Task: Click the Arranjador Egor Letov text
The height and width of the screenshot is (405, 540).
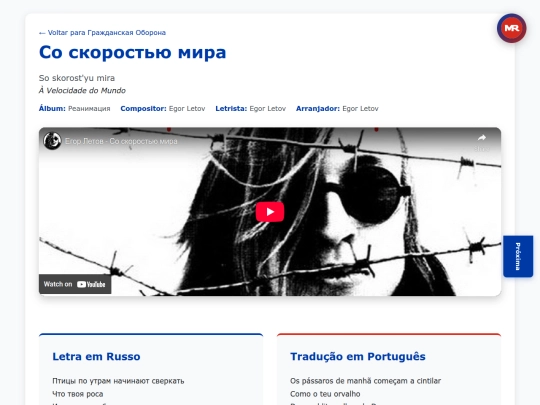Action: pyautogui.click(x=360, y=109)
